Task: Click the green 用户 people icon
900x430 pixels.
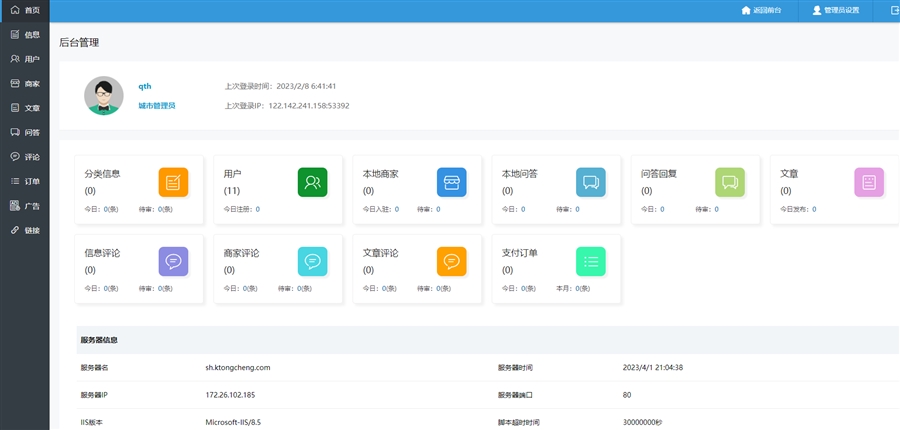Action: coord(312,182)
